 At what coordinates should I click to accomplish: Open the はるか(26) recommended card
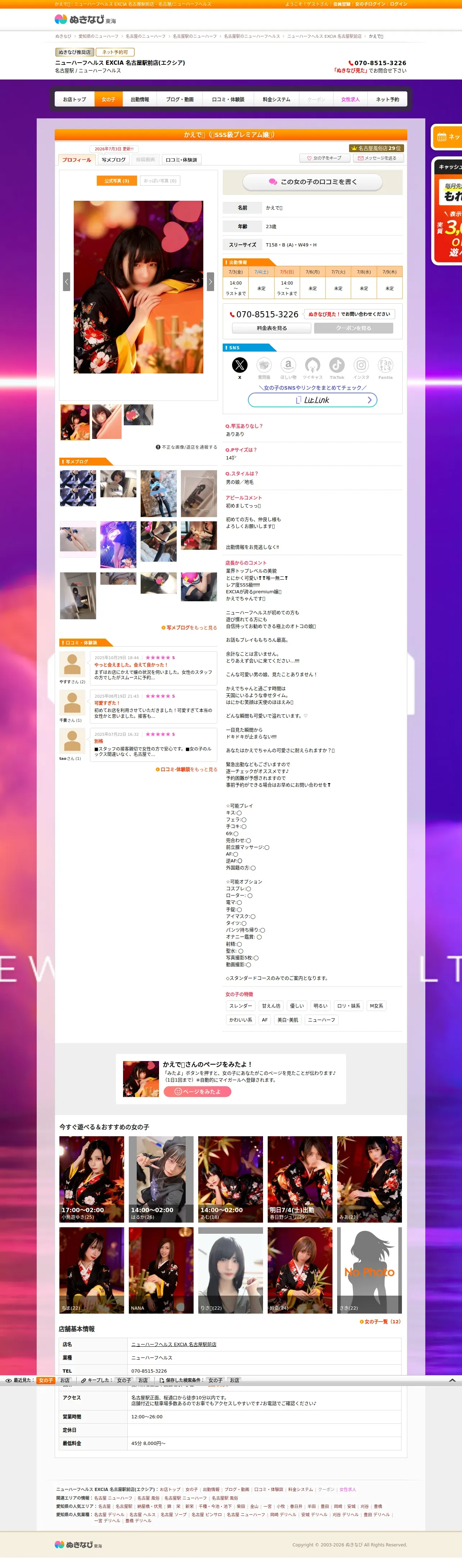pos(161,1179)
